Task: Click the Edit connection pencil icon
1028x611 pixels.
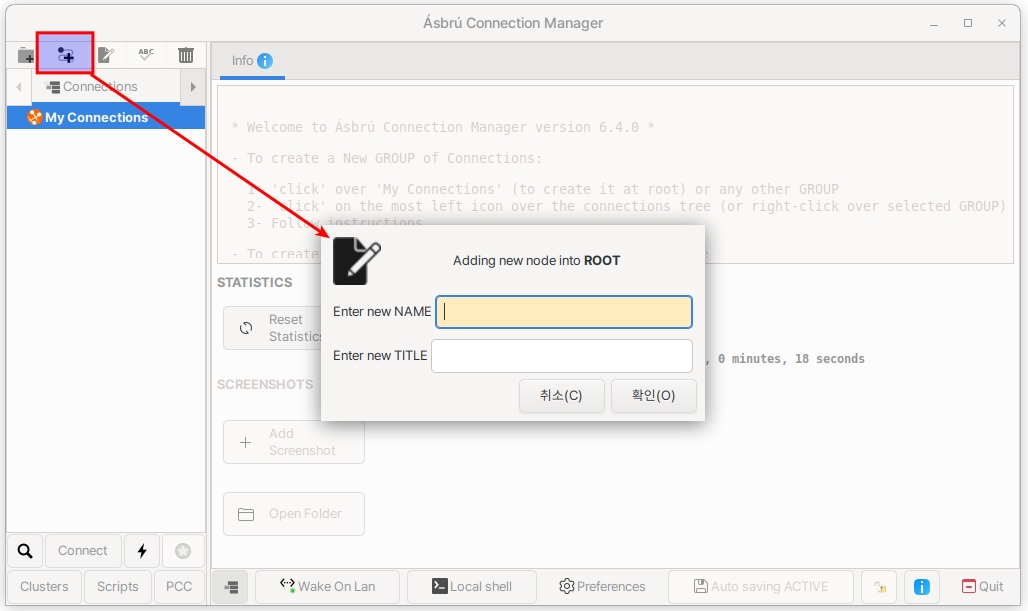Action: coord(105,55)
